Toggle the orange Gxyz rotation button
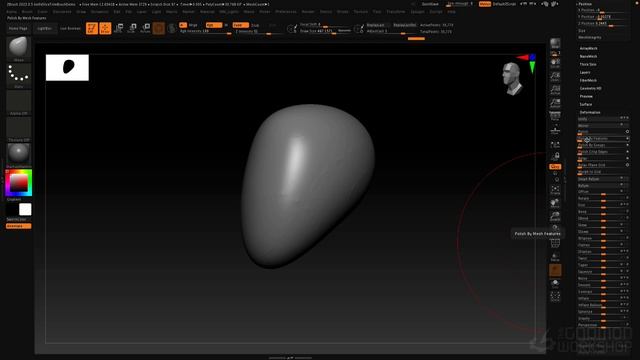 [555, 167]
